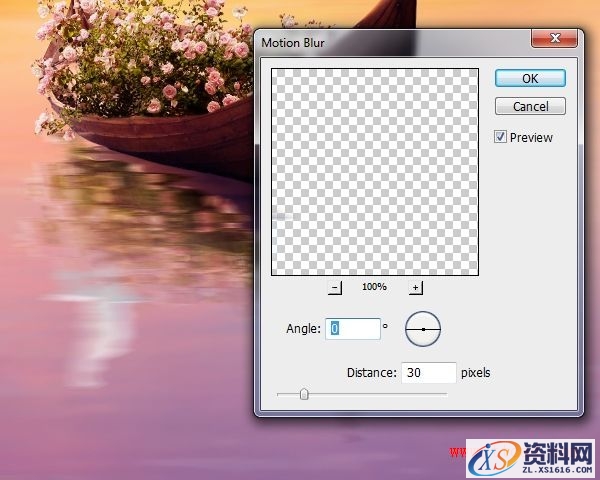
Task: Click the Distance slider handle
Action: pos(304,394)
